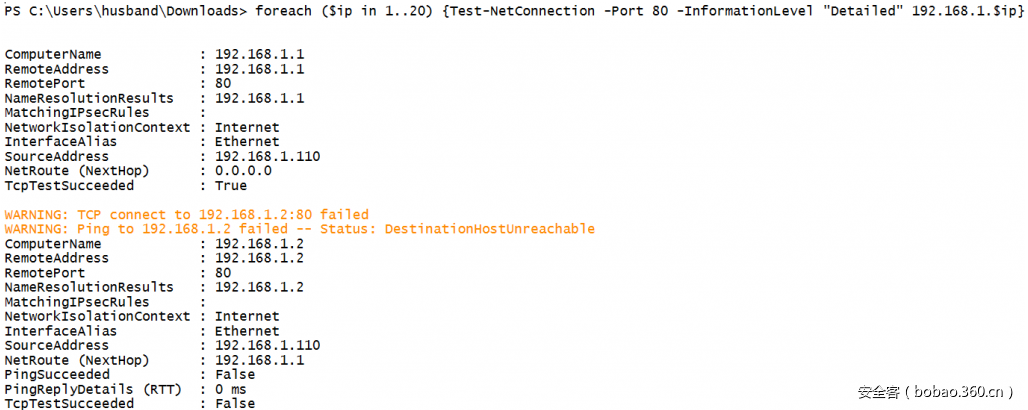
Task: Click the first InterfaceAlias Ethernet value
Action: [x=247, y=142]
